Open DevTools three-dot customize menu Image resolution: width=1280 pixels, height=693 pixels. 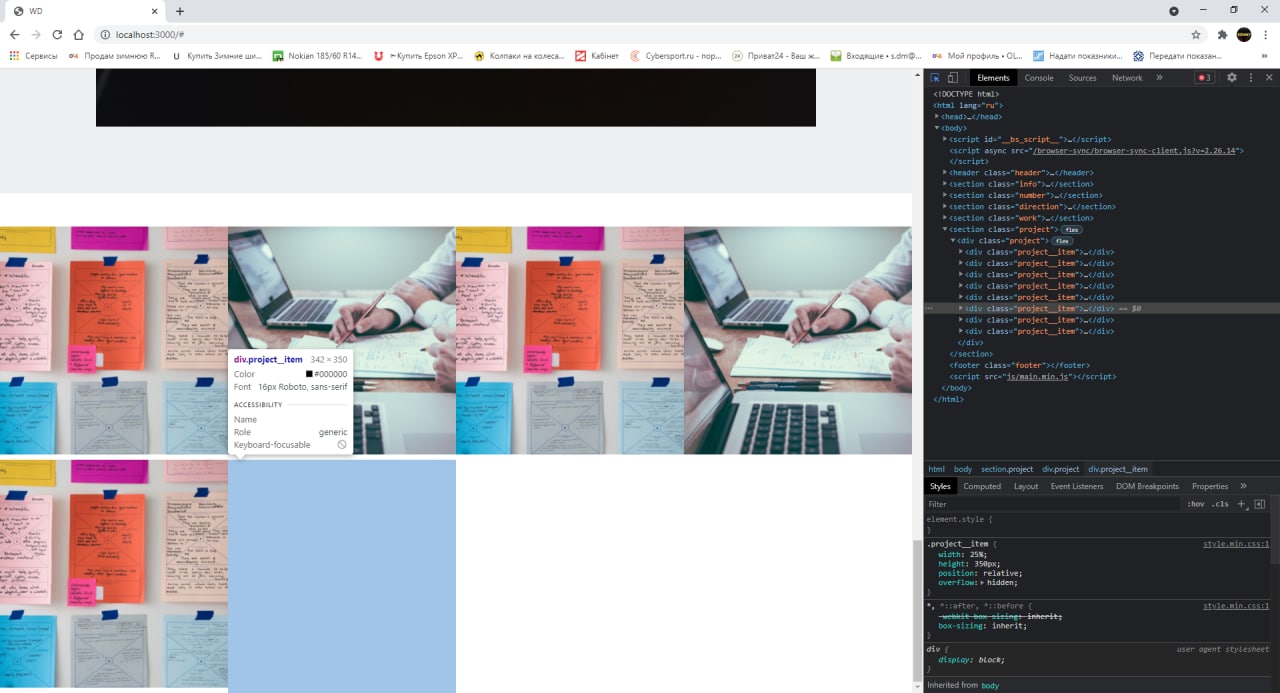click(x=1251, y=77)
